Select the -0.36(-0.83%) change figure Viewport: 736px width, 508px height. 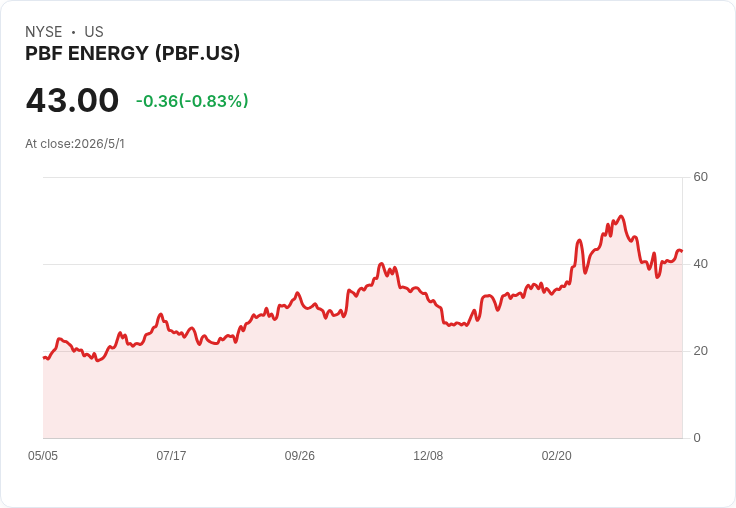click(x=192, y=101)
